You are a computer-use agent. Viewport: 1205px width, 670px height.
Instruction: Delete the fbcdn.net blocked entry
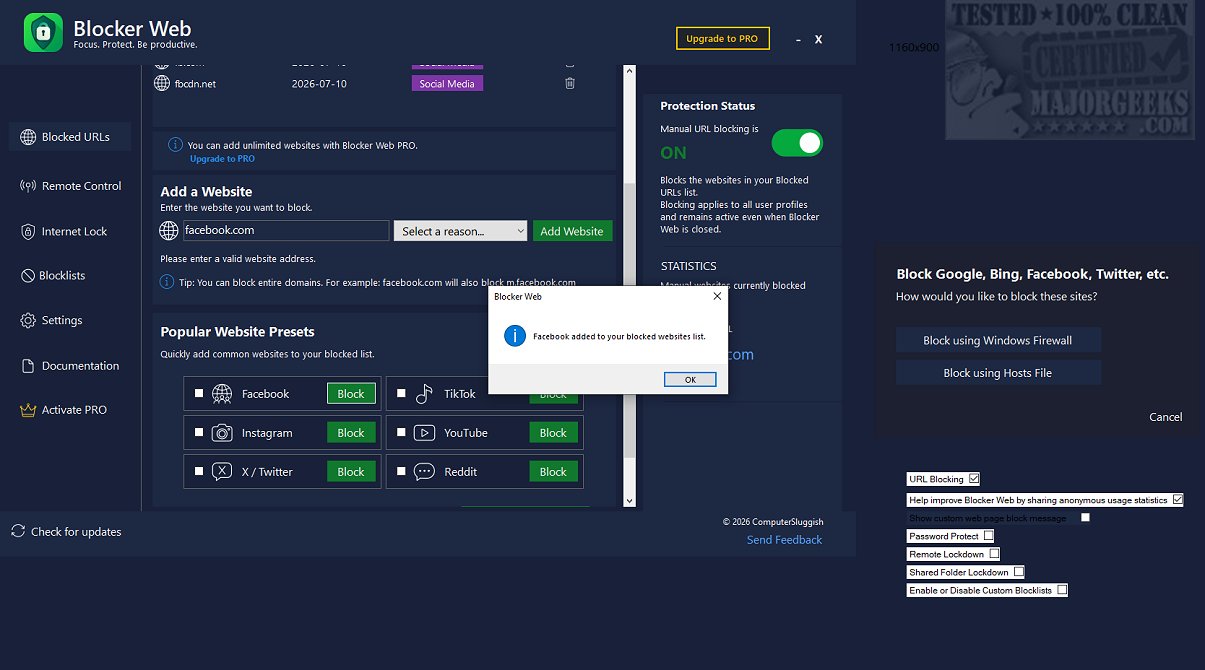pos(570,84)
